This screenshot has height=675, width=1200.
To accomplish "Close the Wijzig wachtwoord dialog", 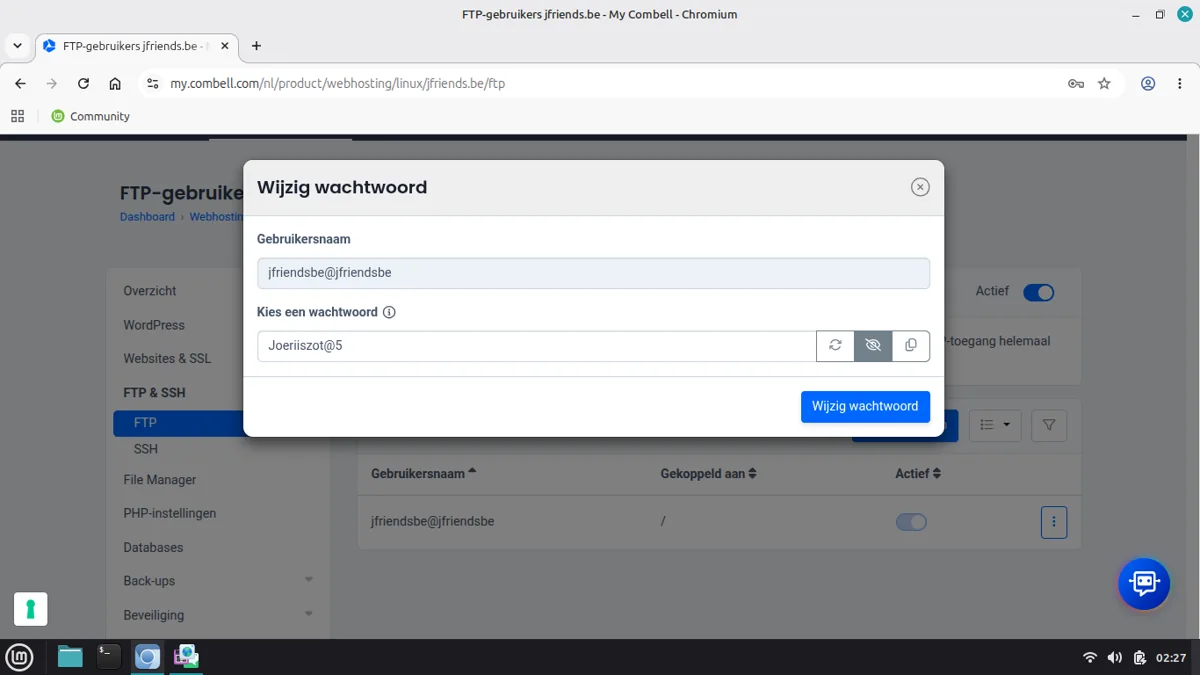I will pyautogui.click(x=920, y=187).
